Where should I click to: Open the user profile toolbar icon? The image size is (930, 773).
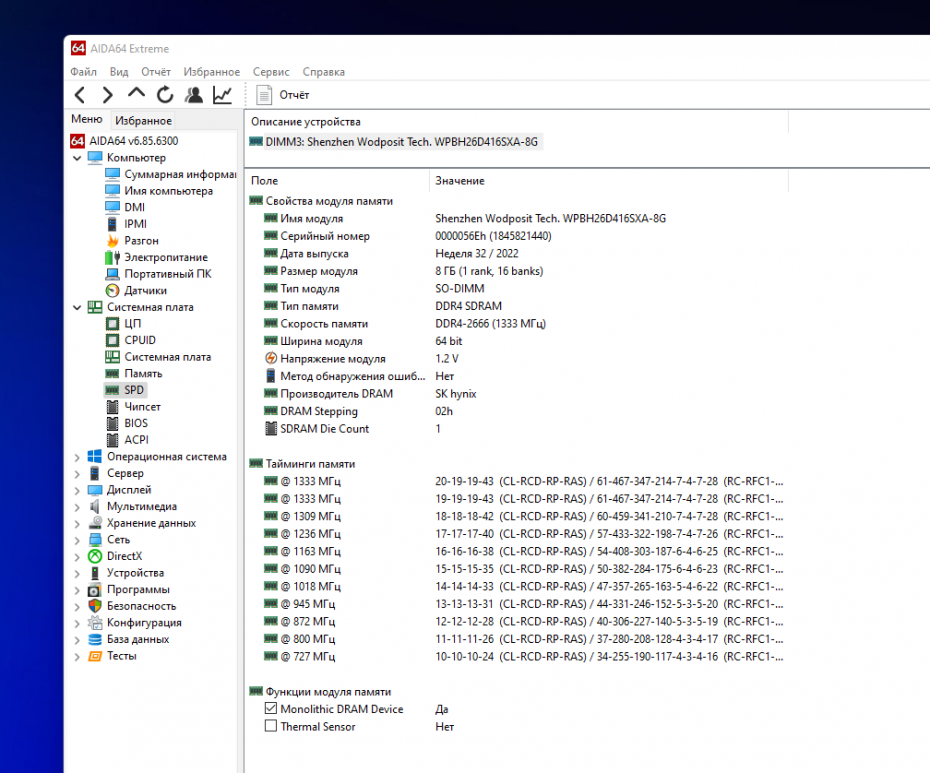194,95
